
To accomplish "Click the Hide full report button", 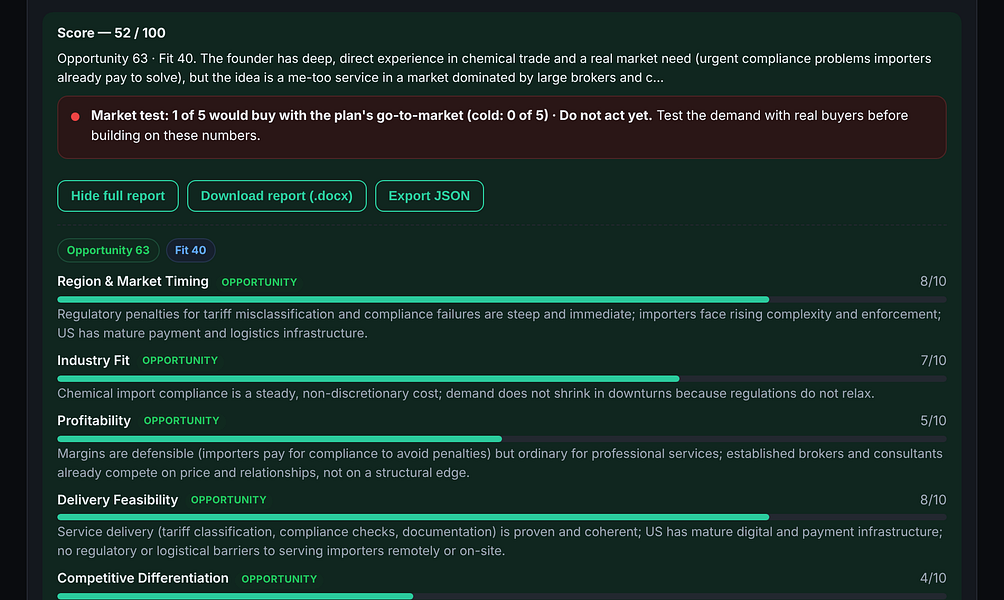I will (x=118, y=196).
